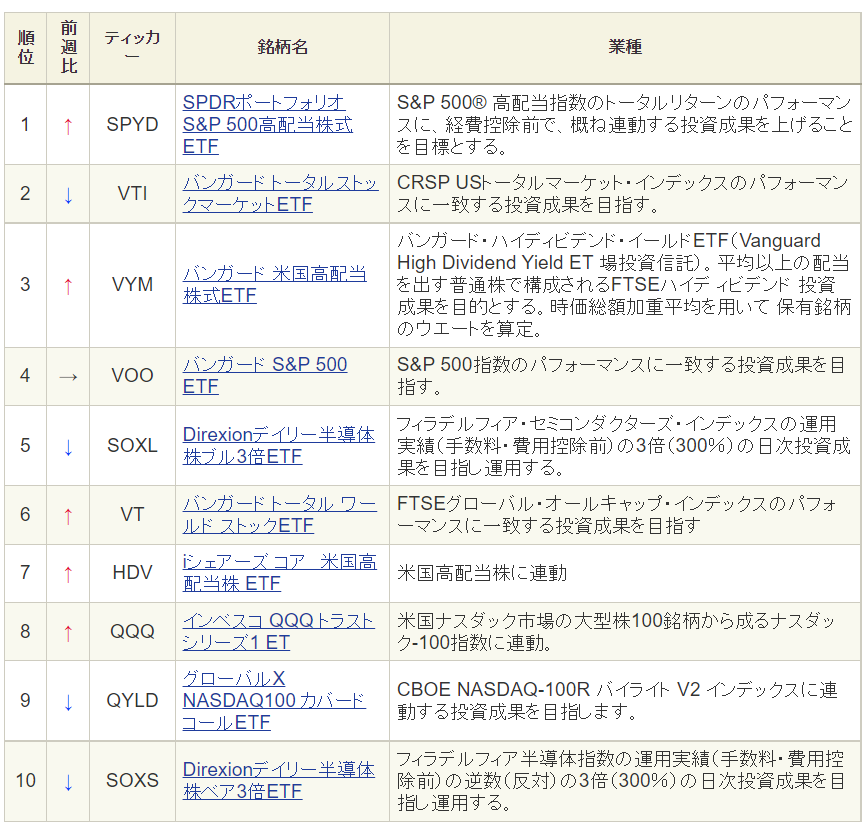Image resolution: width=868 pixels, height=829 pixels.
Task: Click the blue down arrow in the VTI row
Action: pyautogui.click(x=68, y=194)
